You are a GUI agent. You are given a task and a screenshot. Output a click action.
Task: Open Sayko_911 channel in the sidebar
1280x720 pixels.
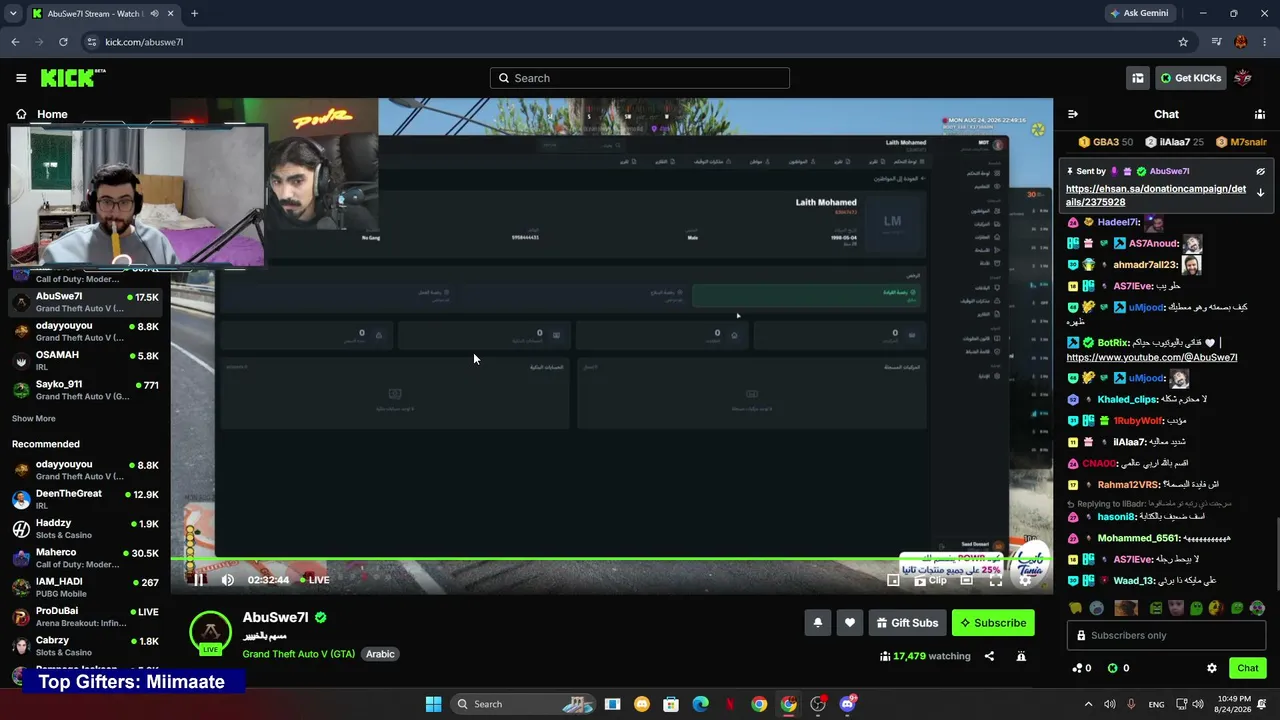pyautogui.click(x=85, y=390)
